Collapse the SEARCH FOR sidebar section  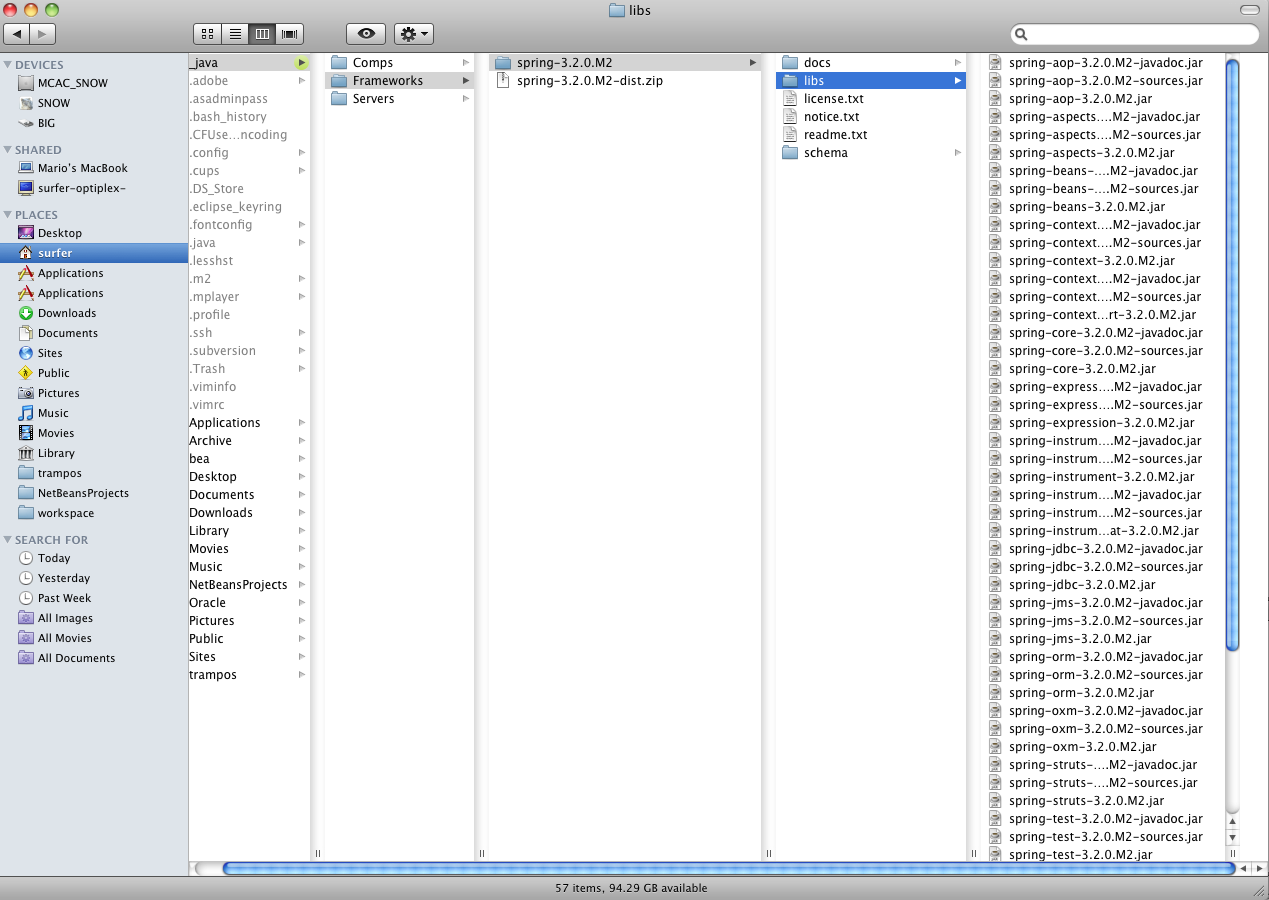tap(8, 540)
